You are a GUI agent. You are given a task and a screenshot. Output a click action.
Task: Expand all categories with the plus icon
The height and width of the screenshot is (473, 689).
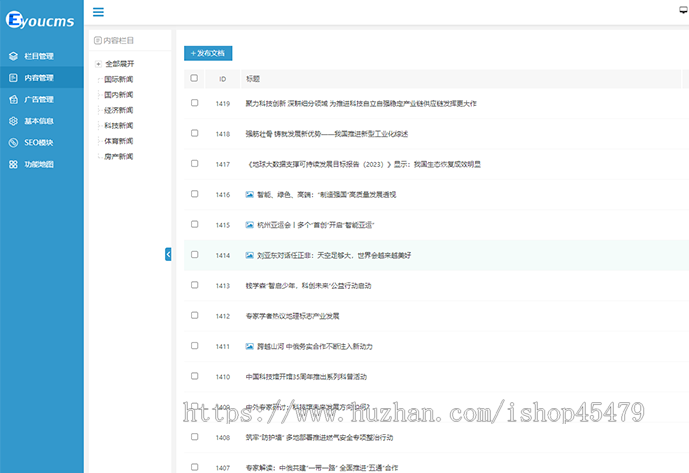coord(98,64)
